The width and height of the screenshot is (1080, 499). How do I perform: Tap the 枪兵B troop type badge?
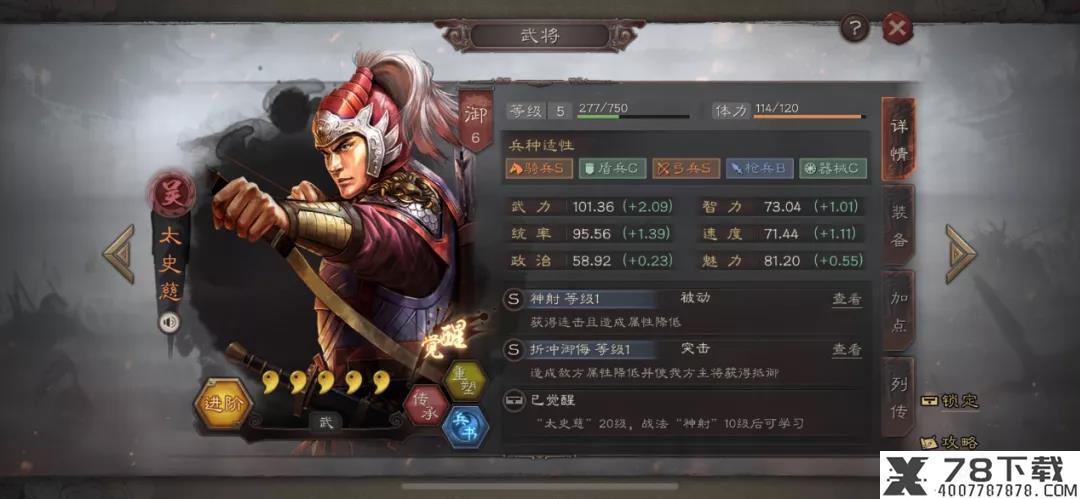tap(760, 168)
